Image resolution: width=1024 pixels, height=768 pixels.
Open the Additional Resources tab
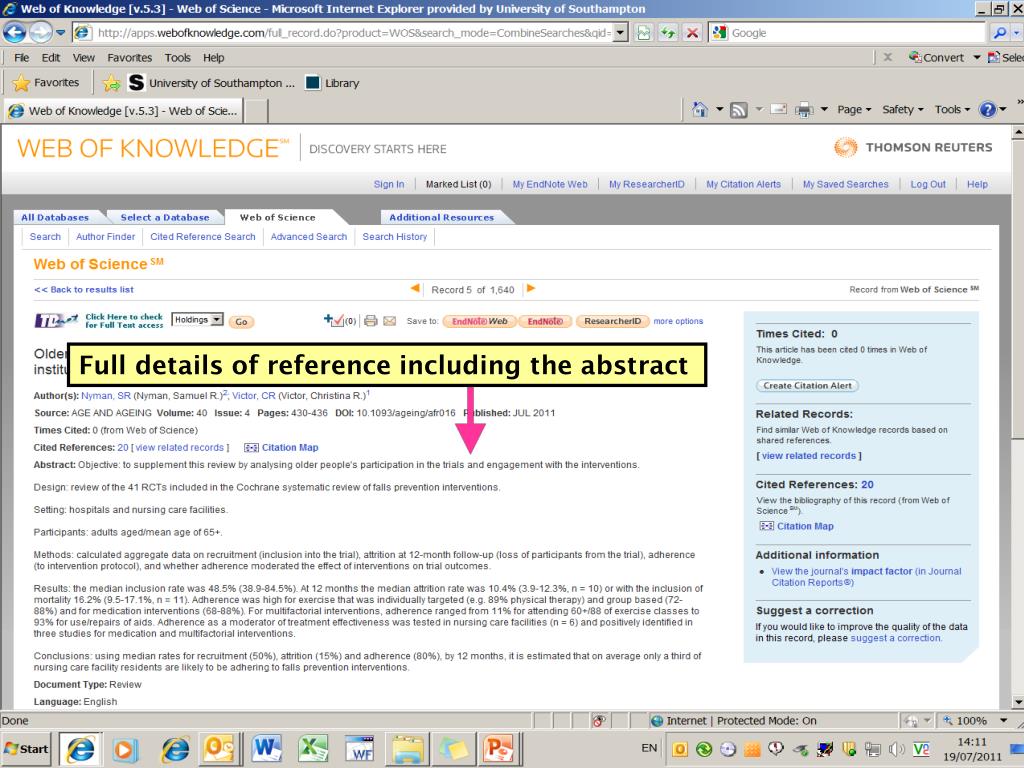tap(441, 217)
